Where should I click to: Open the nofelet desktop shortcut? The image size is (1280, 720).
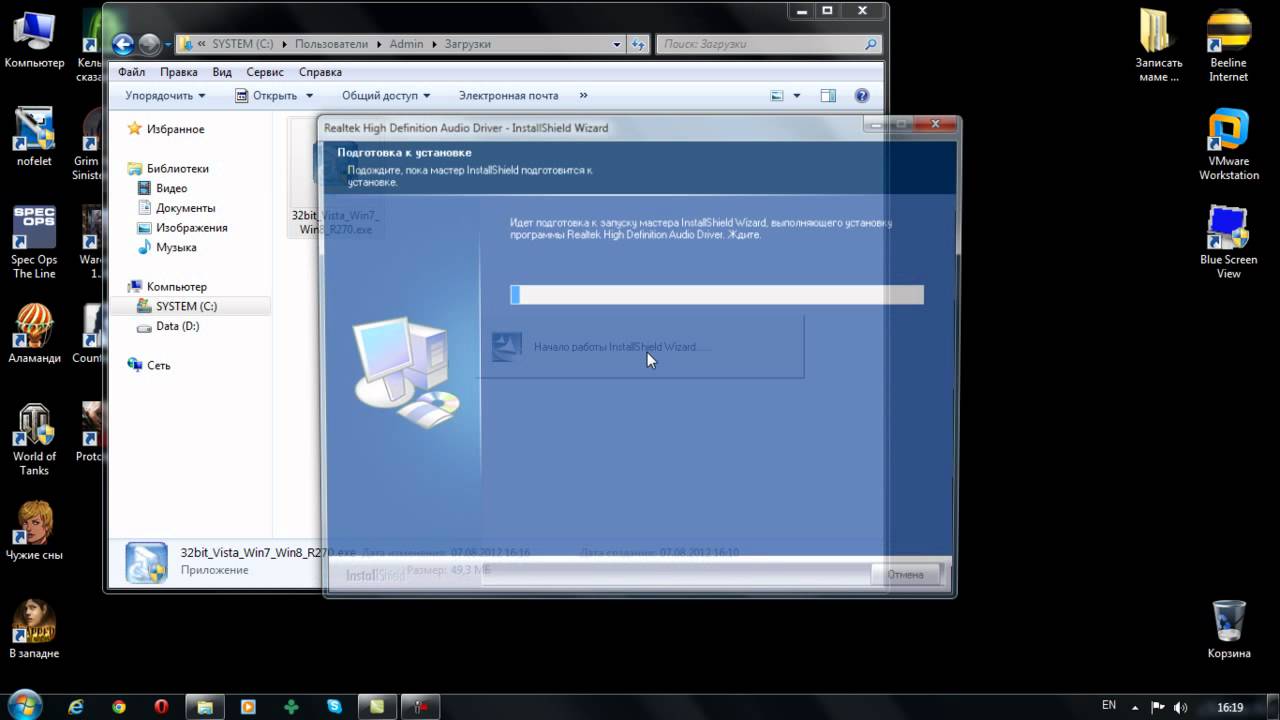point(34,136)
